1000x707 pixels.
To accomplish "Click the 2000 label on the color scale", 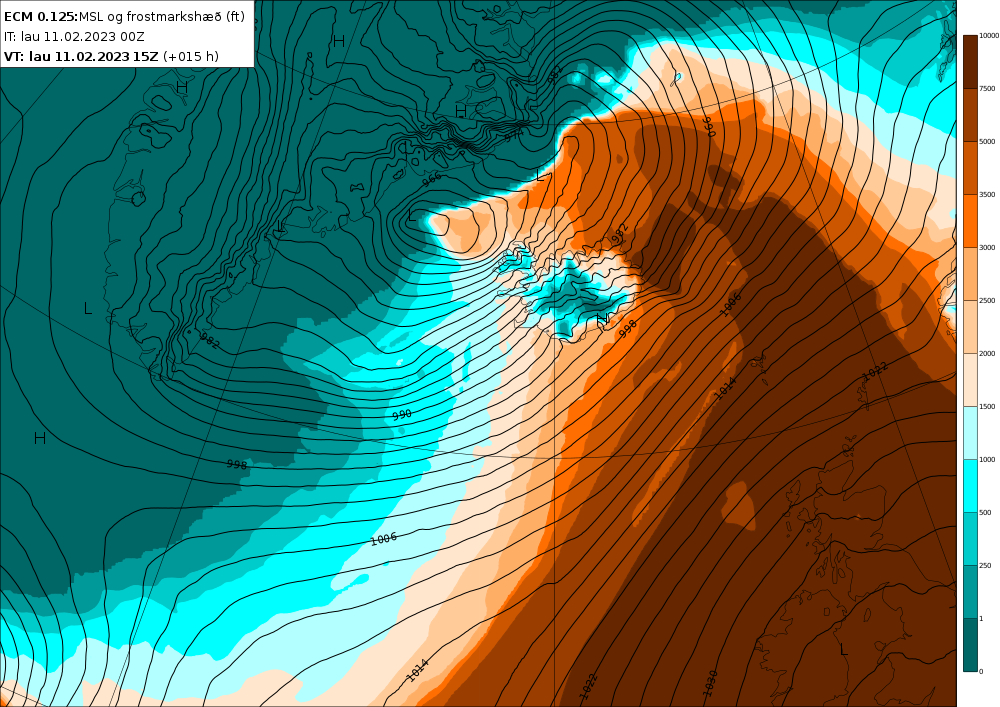I will (987, 353).
